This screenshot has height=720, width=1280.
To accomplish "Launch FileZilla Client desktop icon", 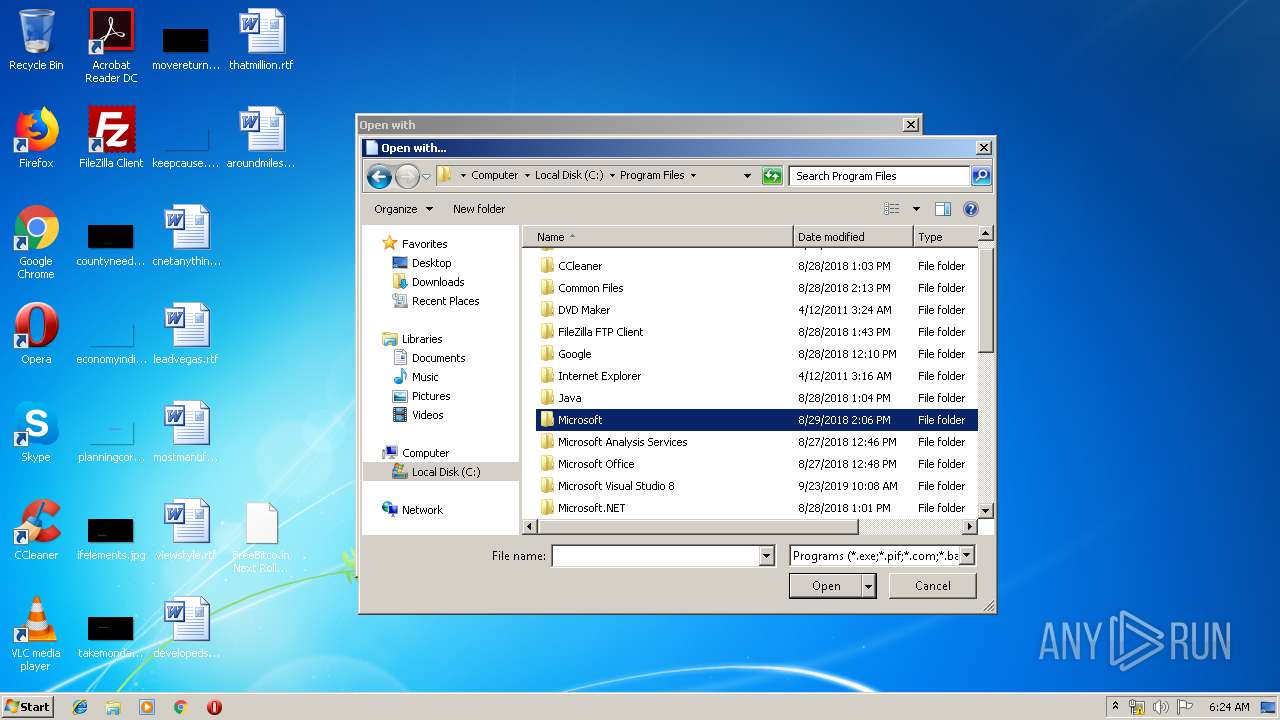I will 111,138.
